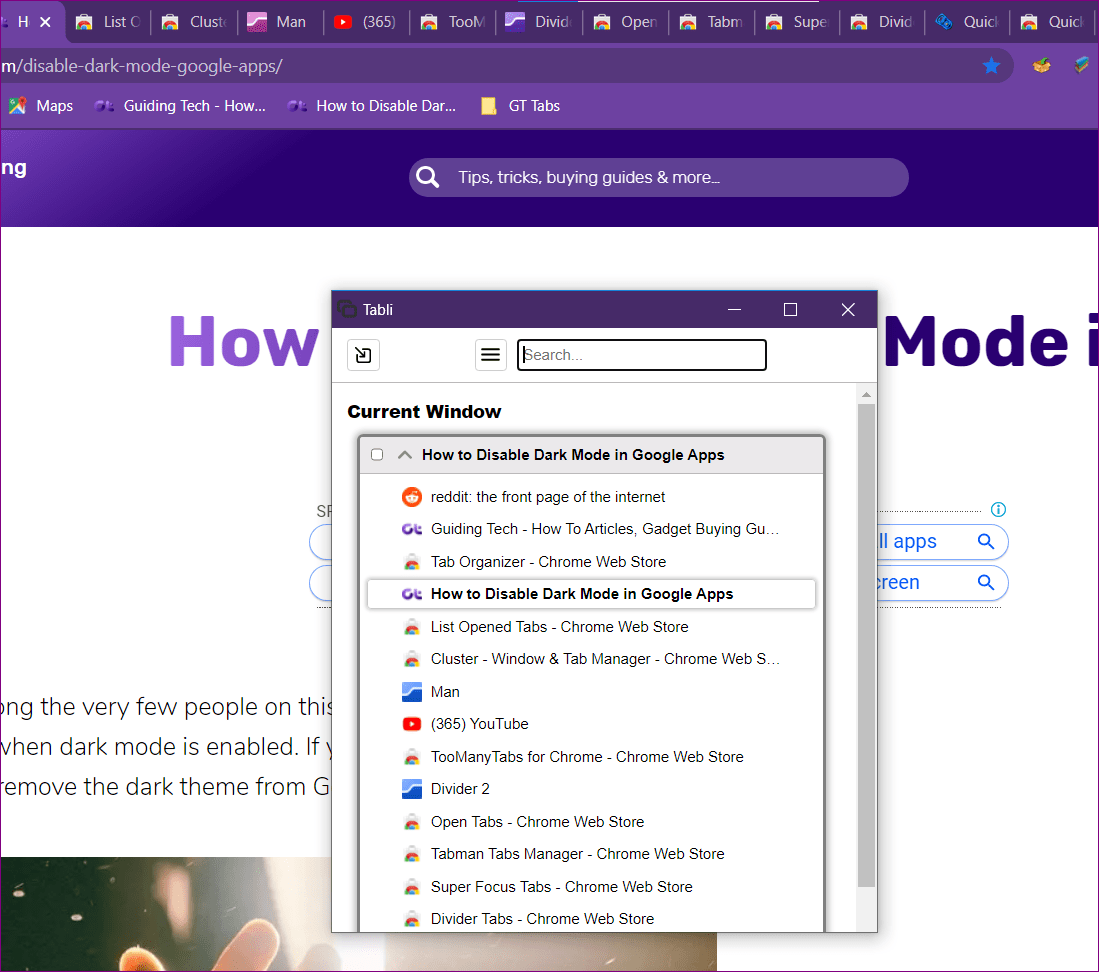Click the Tabli pop-in window icon

363,355
